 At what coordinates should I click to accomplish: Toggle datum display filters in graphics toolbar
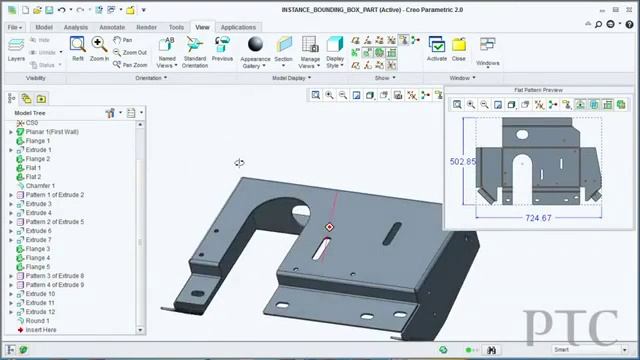click(412, 95)
